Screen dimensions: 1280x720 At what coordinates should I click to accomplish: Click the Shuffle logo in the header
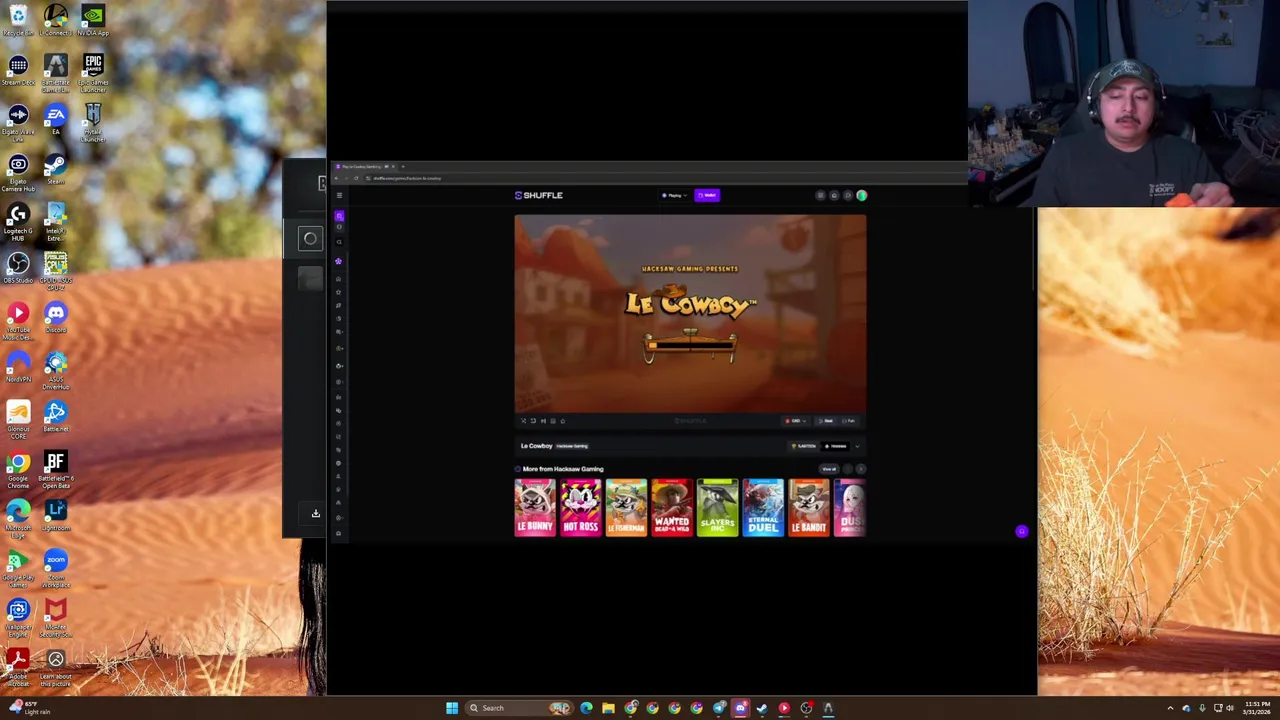click(539, 195)
